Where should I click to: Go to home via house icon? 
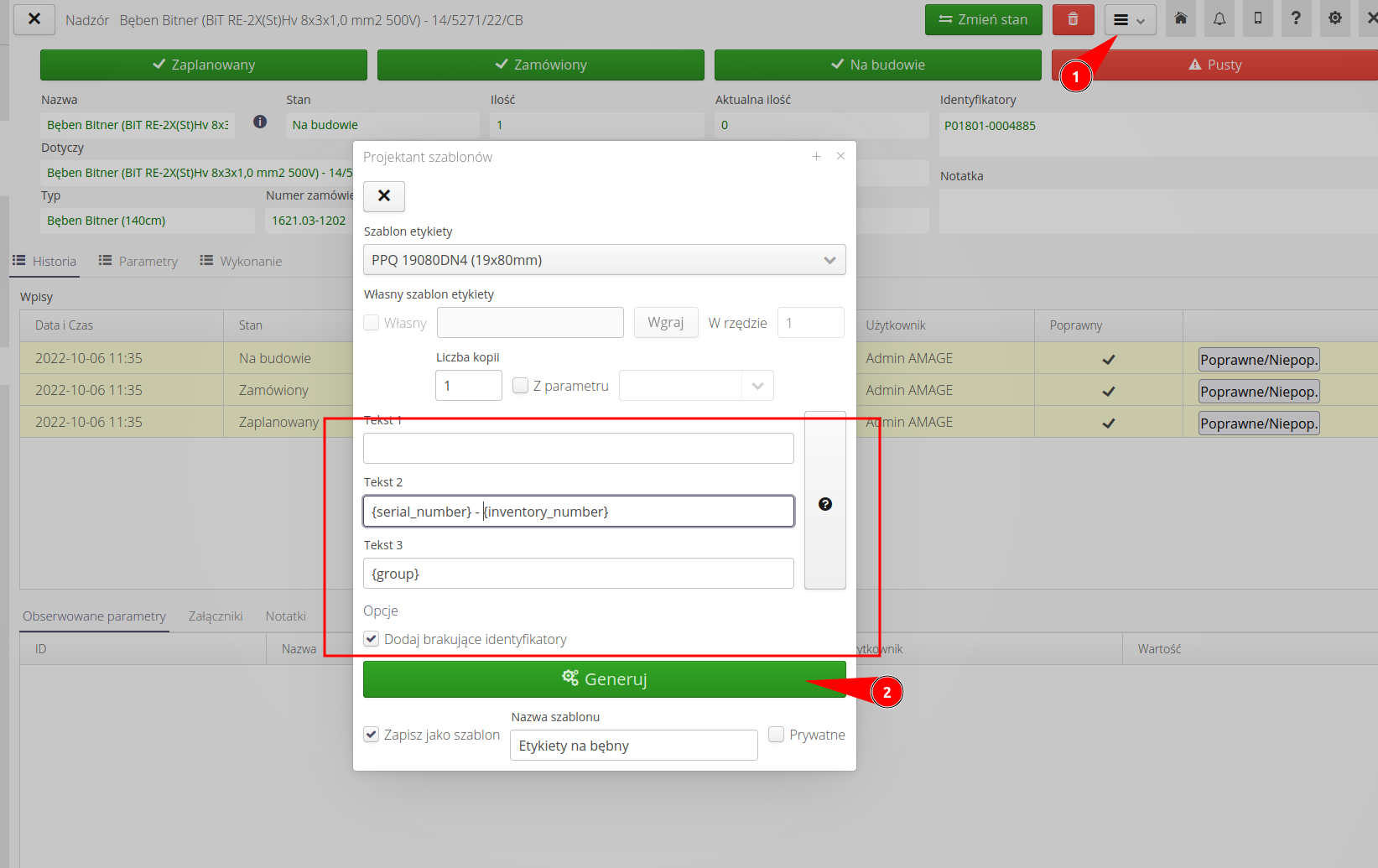coord(1180,18)
